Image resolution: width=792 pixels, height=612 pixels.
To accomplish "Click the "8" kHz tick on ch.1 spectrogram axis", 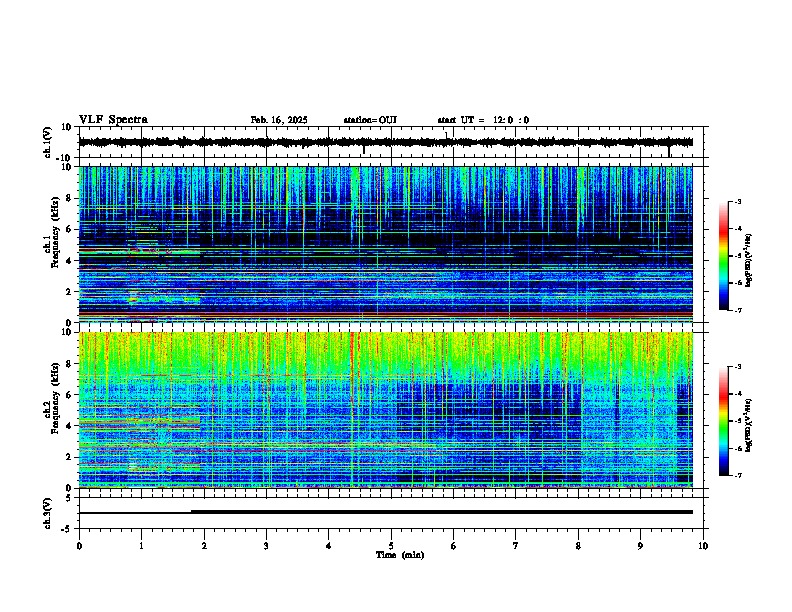I will coord(69,198).
